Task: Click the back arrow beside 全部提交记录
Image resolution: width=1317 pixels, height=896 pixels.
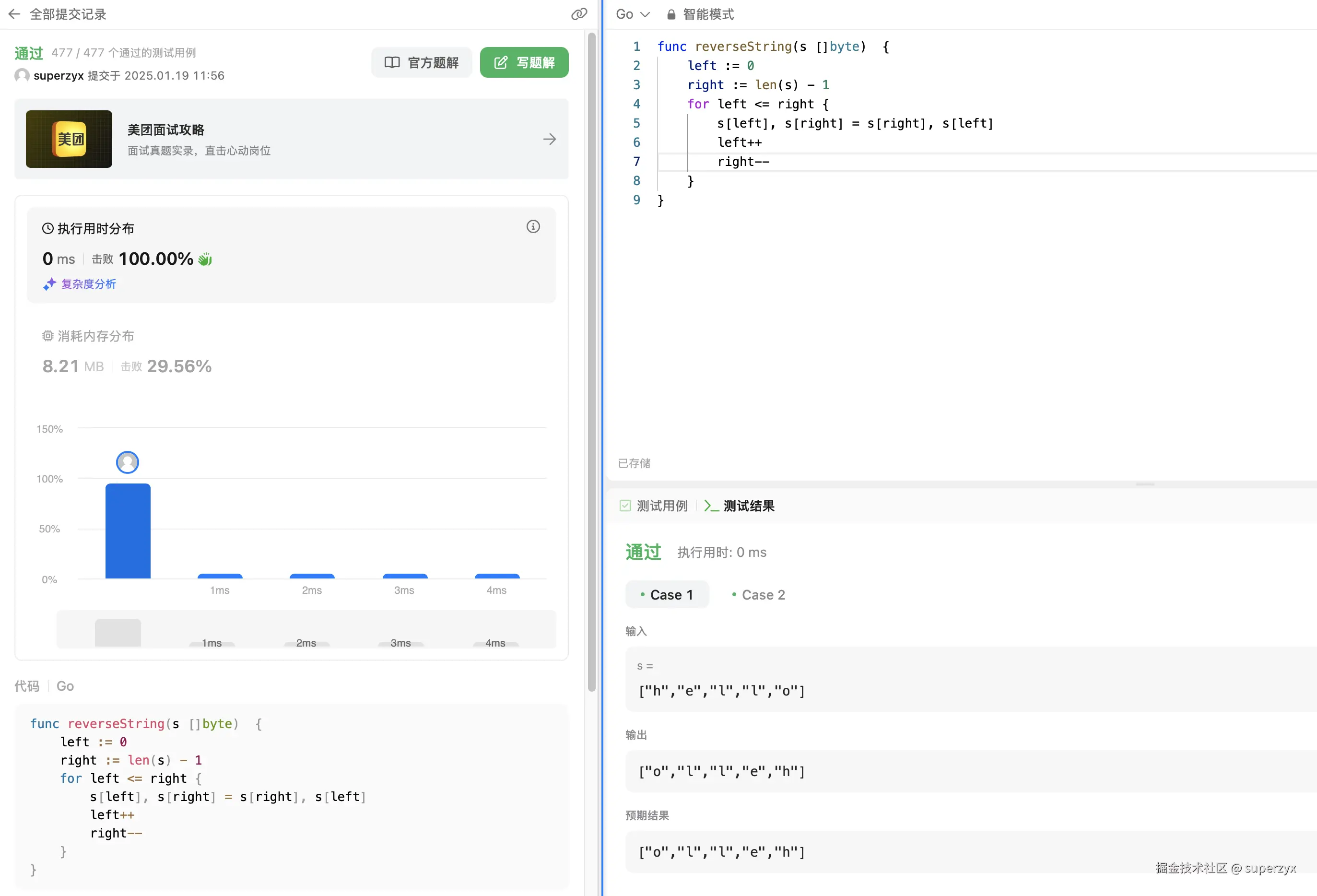Action: [x=14, y=14]
